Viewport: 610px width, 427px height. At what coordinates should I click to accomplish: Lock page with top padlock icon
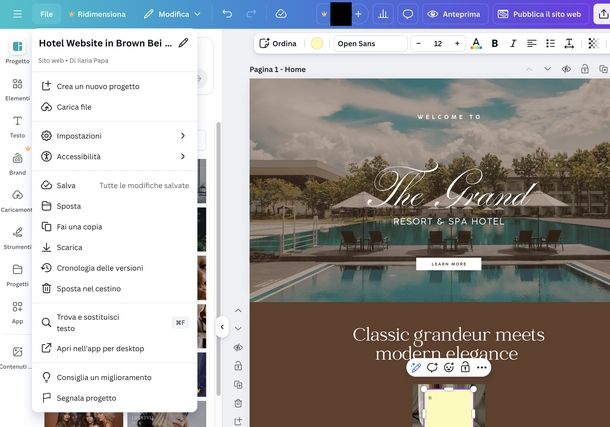click(585, 69)
